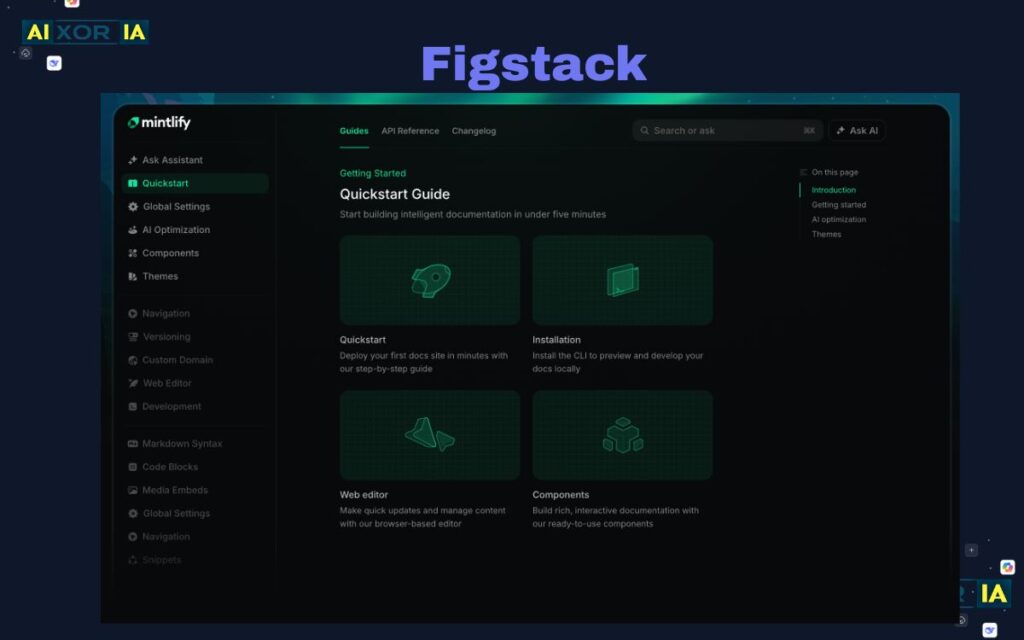
Task: Click the Mintlify leaf logo
Action: pyautogui.click(x=131, y=122)
